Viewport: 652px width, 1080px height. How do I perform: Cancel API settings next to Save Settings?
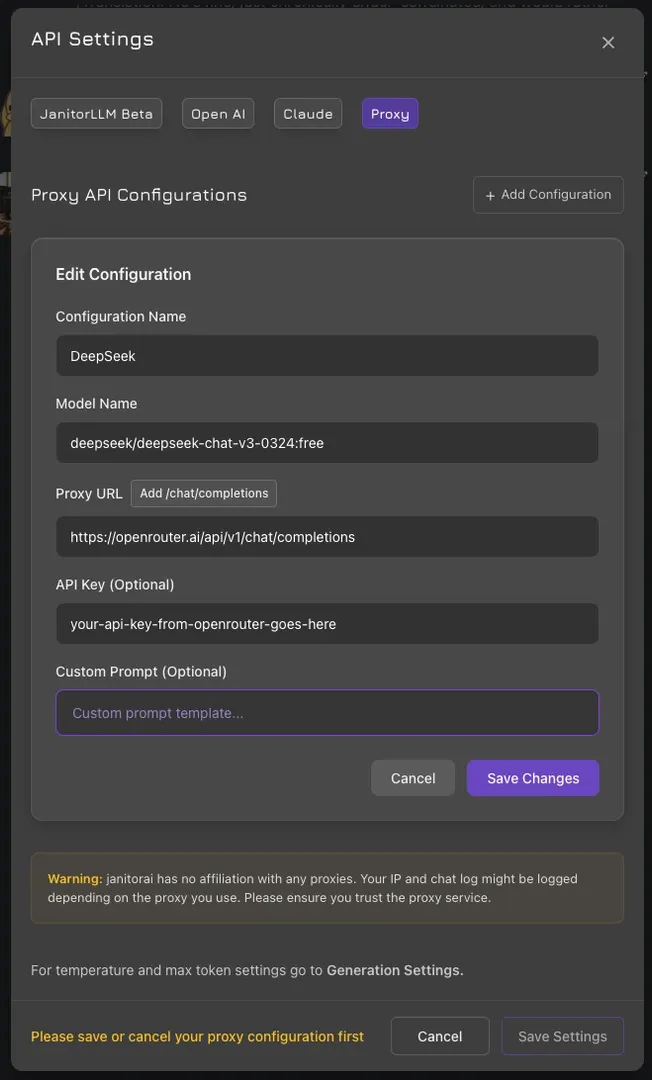click(440, 1037)
